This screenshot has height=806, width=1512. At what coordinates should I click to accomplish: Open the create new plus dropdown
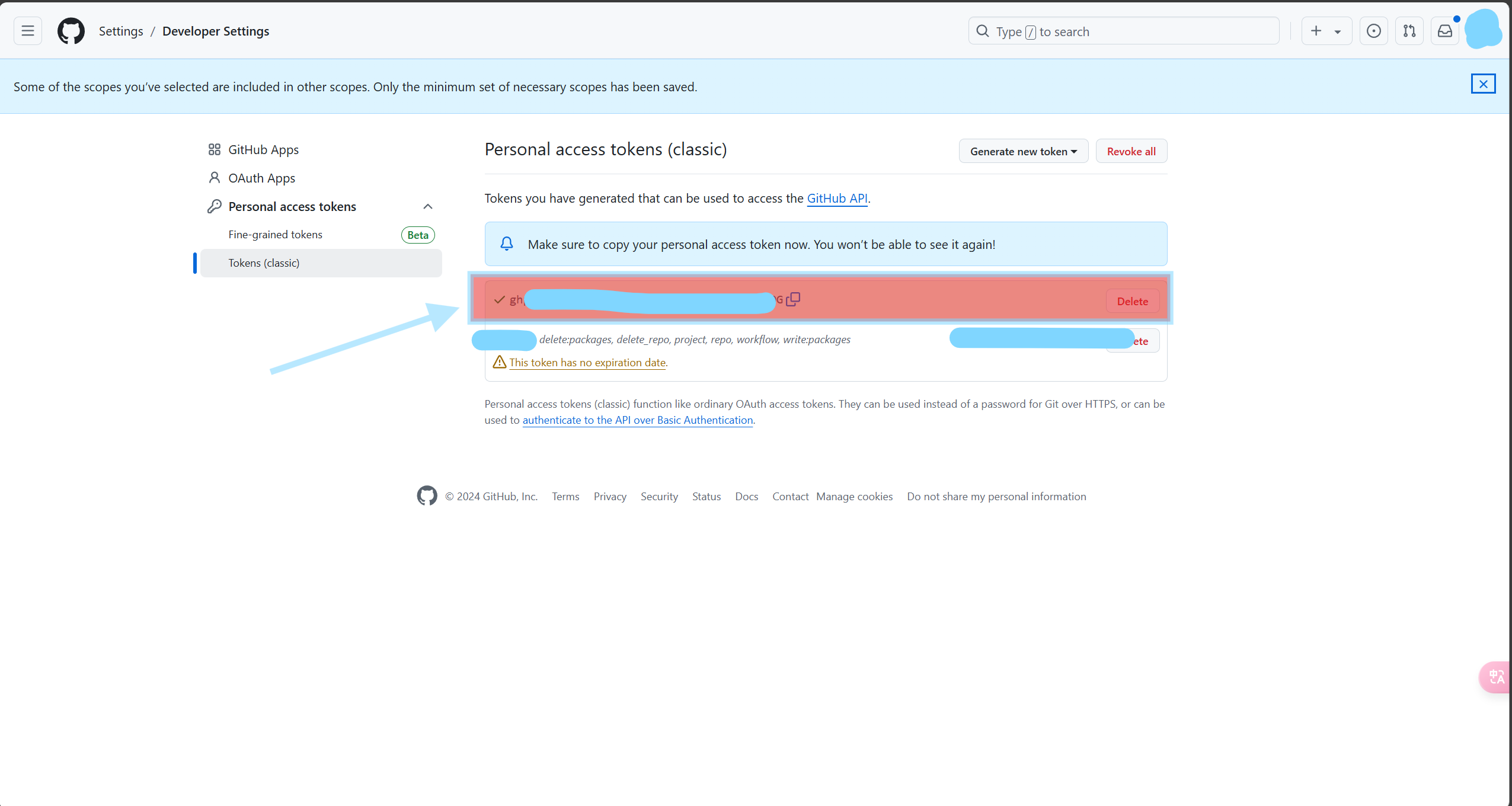1326,31
